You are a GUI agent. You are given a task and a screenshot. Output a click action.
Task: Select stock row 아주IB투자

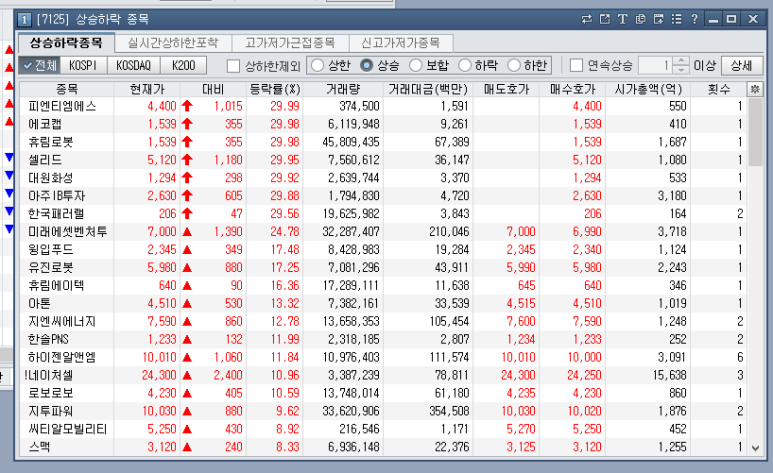384,196
